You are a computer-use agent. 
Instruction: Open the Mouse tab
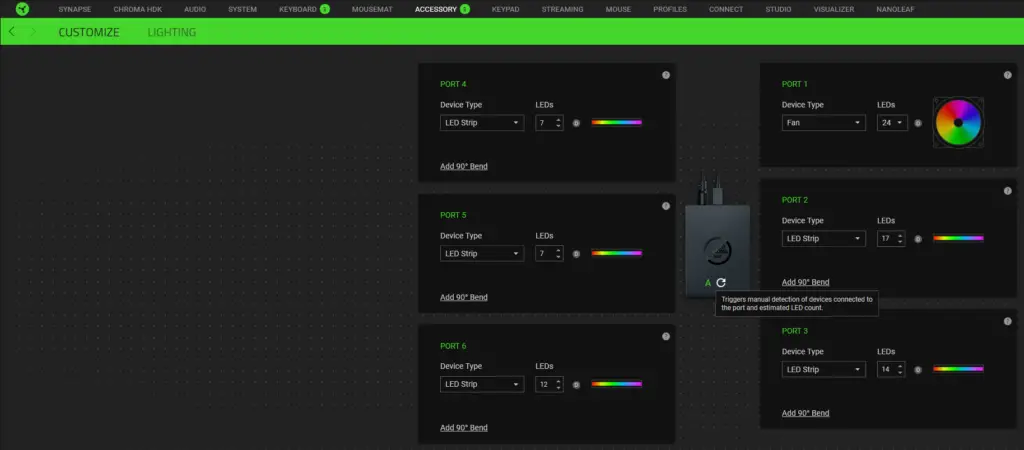(618, 9)
